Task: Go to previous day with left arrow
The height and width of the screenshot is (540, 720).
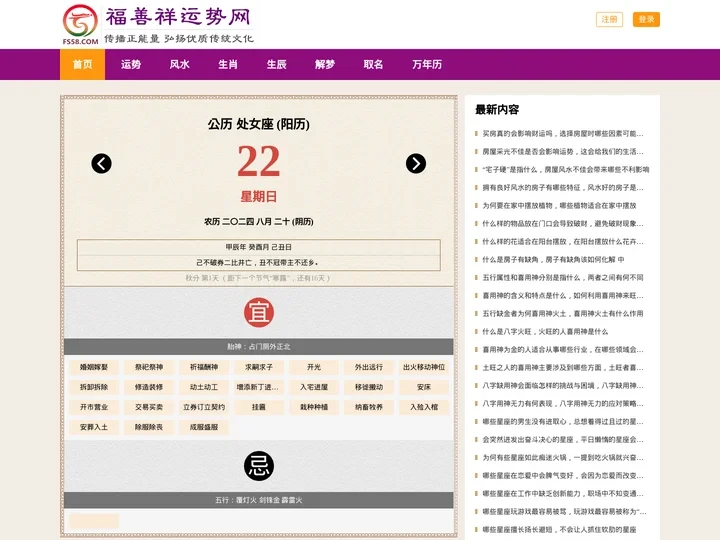Action: click(x=101, y=163)
